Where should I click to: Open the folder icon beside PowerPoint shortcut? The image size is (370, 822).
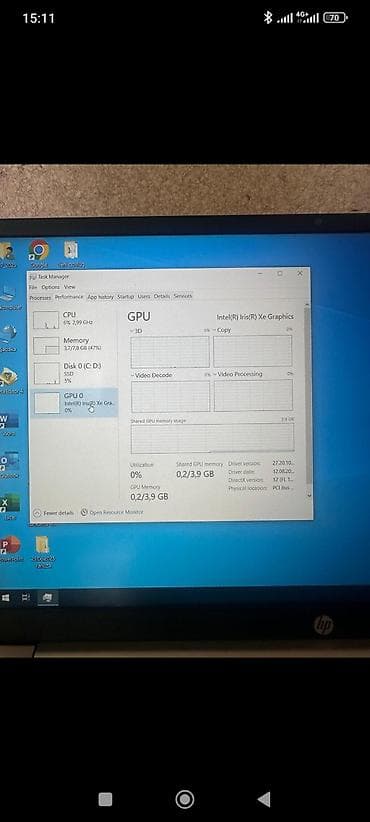click(42, 545)
